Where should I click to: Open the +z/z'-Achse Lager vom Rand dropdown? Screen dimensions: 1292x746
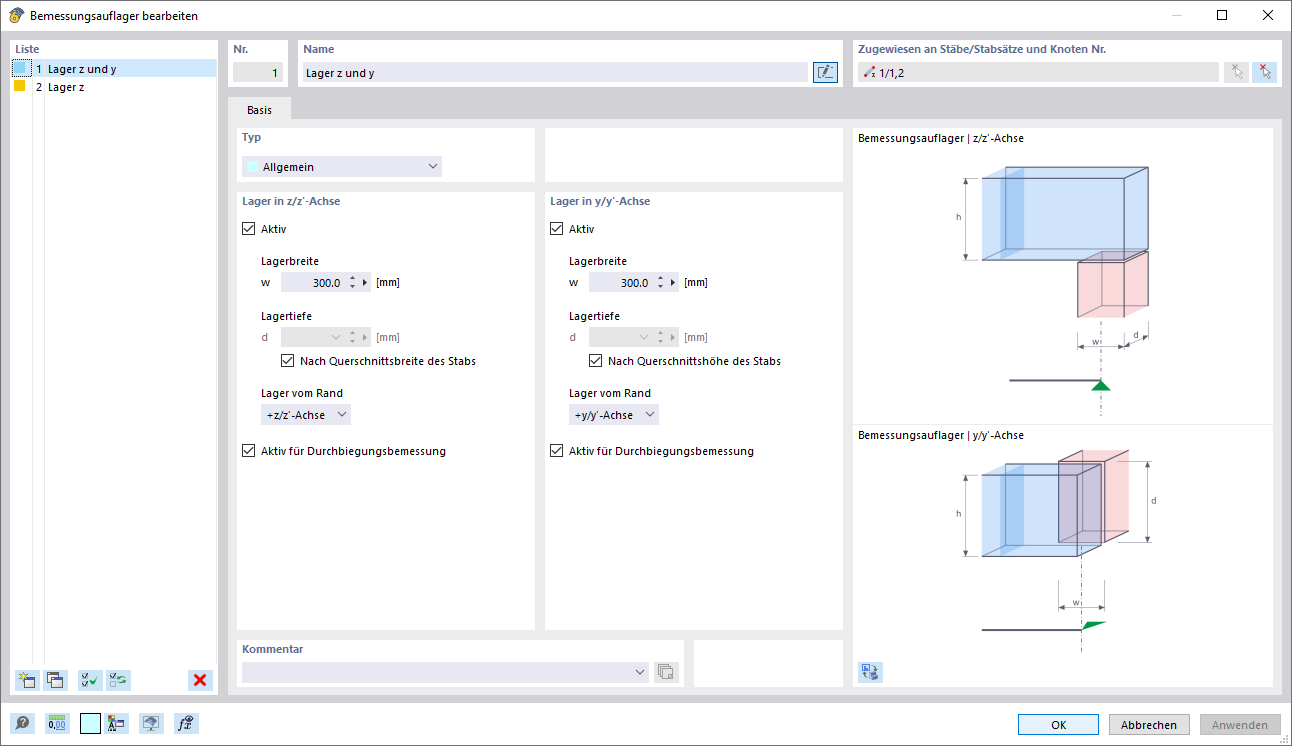pos(306,415)
